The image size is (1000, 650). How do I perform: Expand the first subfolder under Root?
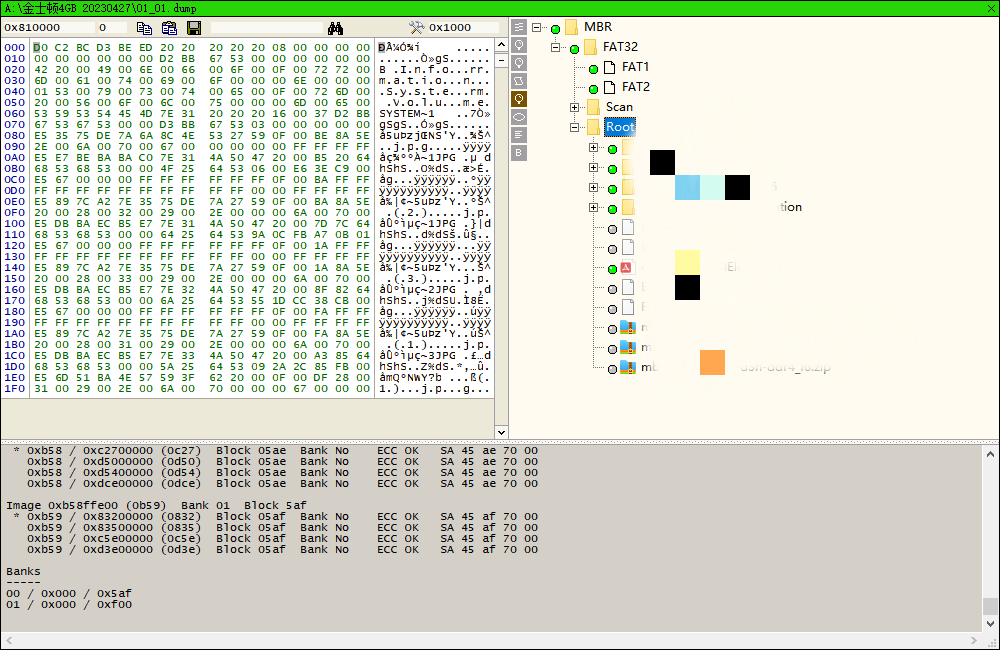(594, 147)
